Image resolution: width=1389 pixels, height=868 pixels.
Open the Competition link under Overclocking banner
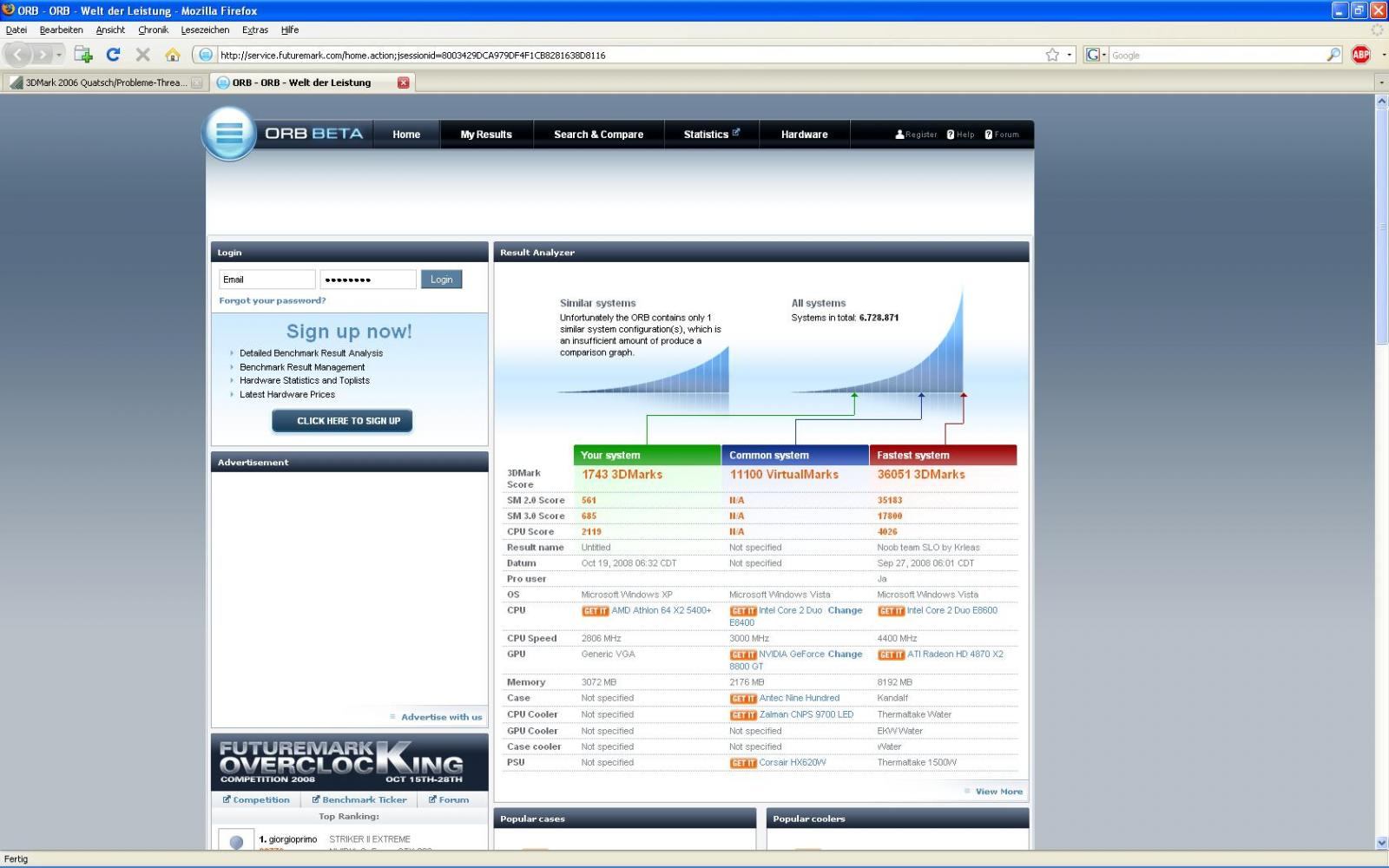256,800
